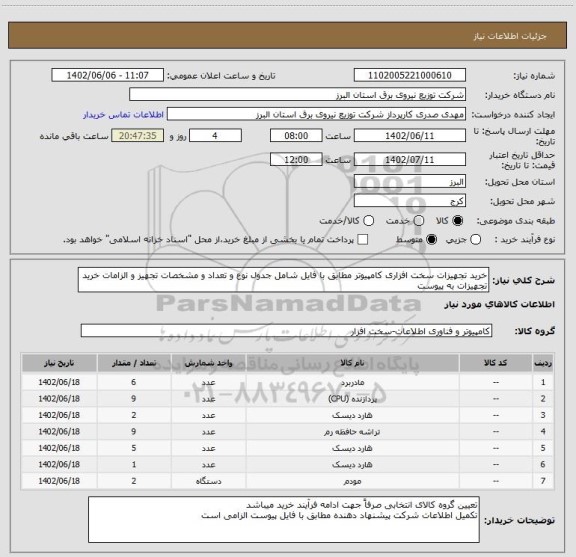576x557 pixels.
Task: Click quantity 9 in the CPU row
Action: [x=134, y=399]
